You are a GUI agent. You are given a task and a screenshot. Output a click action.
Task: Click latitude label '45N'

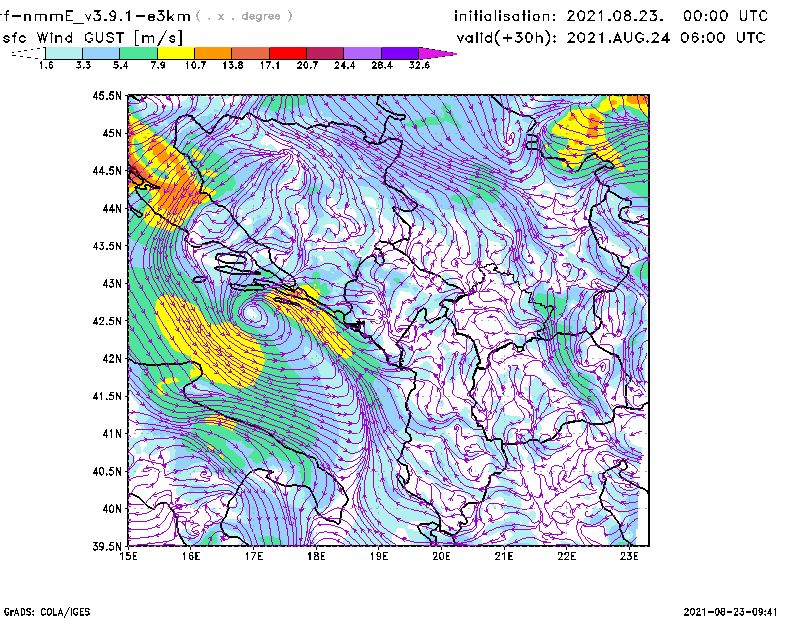112,133
